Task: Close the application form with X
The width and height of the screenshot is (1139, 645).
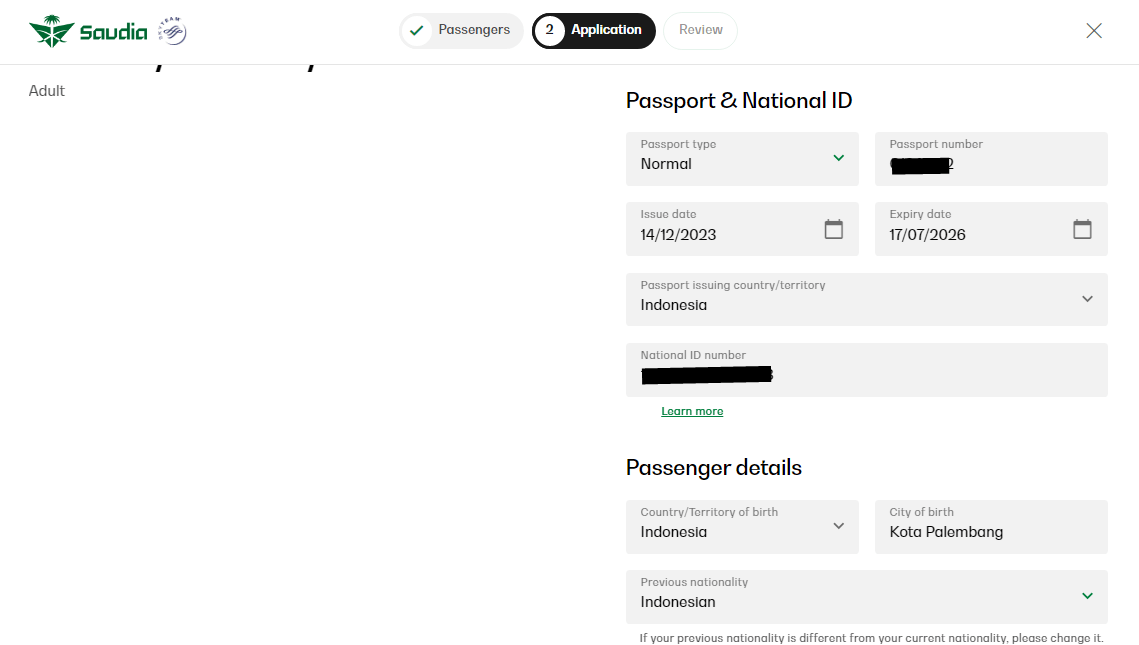Action: (x=1094, y=31)
